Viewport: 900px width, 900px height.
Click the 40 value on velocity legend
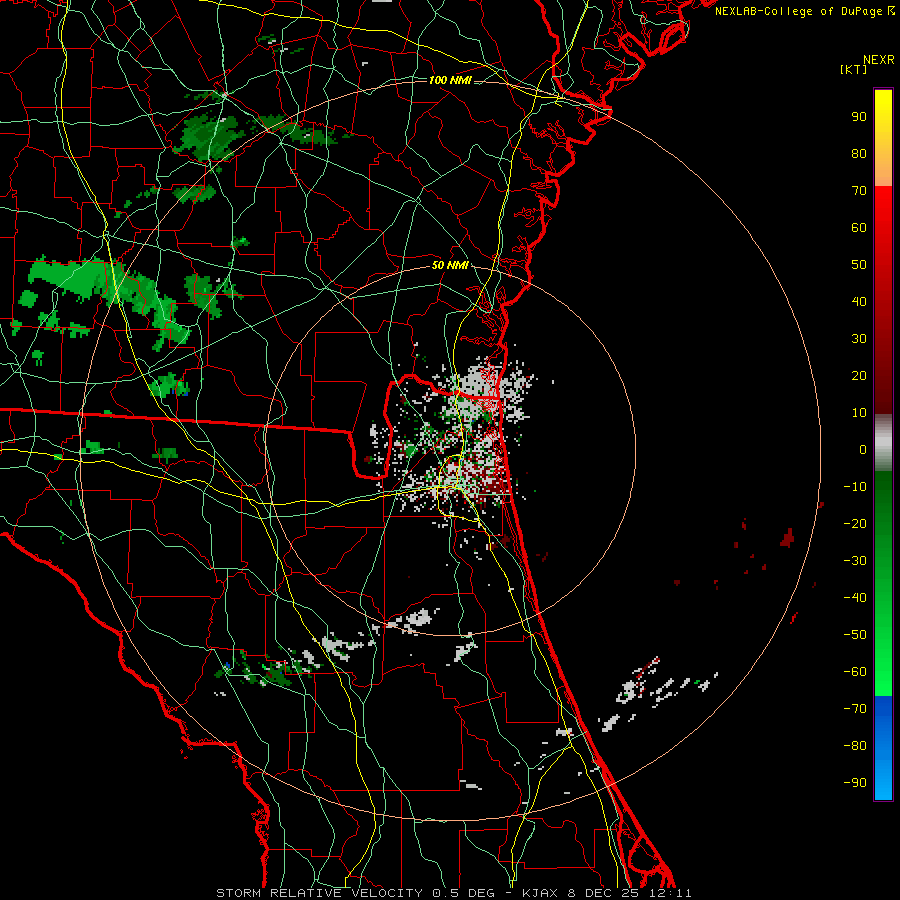859,301
